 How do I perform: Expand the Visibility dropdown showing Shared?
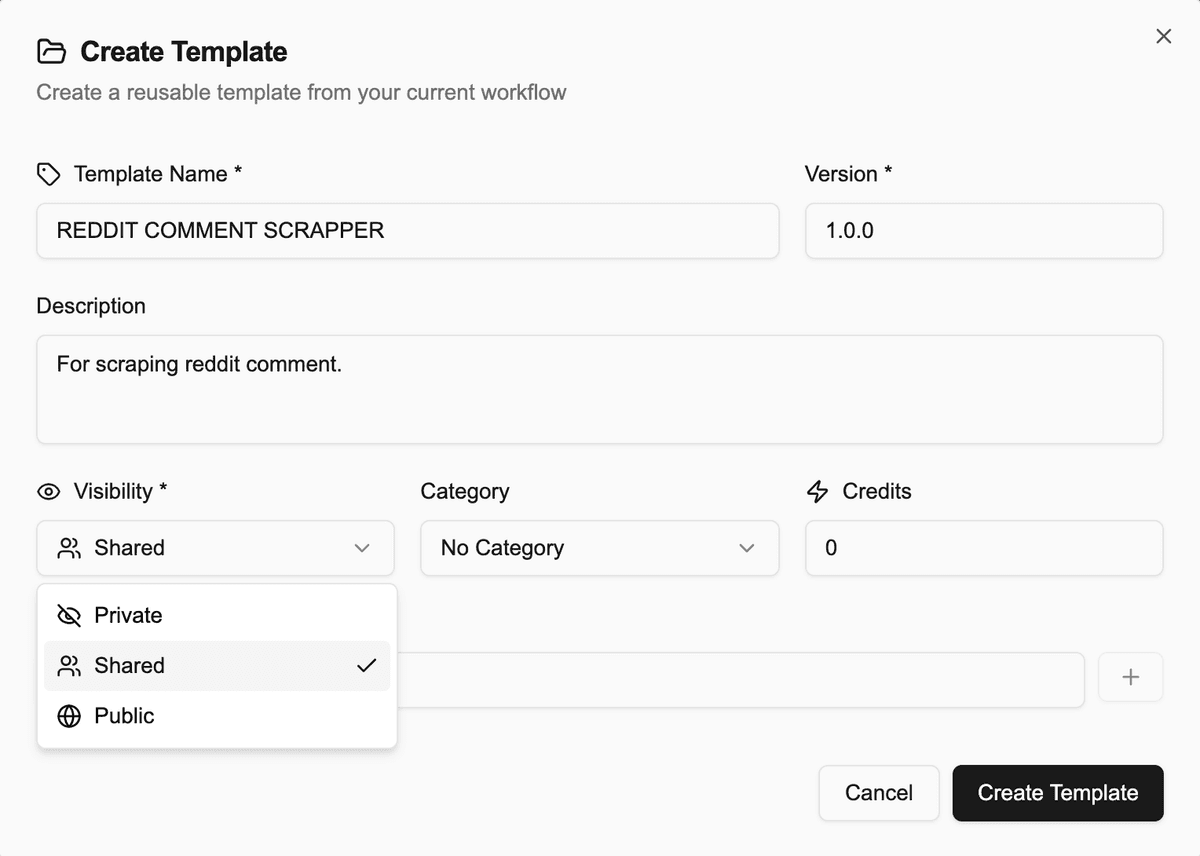tap(215, 548)
